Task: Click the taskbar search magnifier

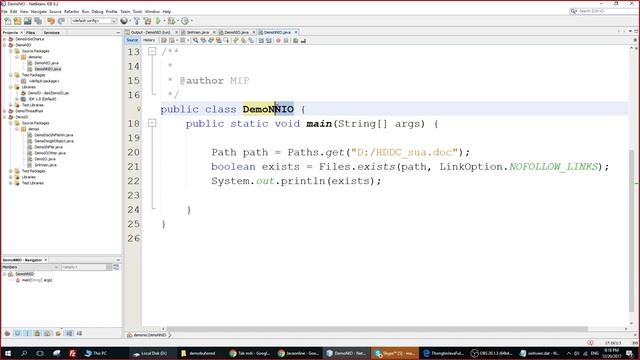Action: coord(24,353)
